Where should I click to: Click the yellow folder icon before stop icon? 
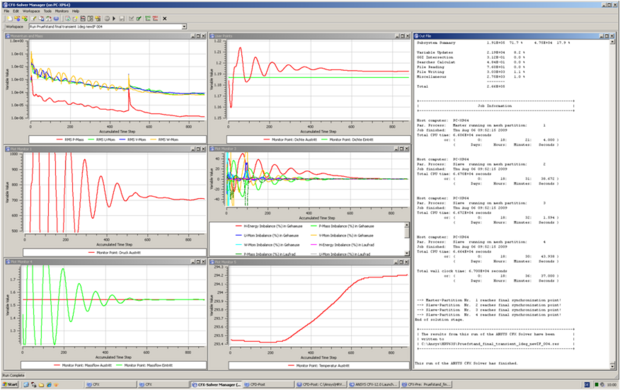coord(98,19)
